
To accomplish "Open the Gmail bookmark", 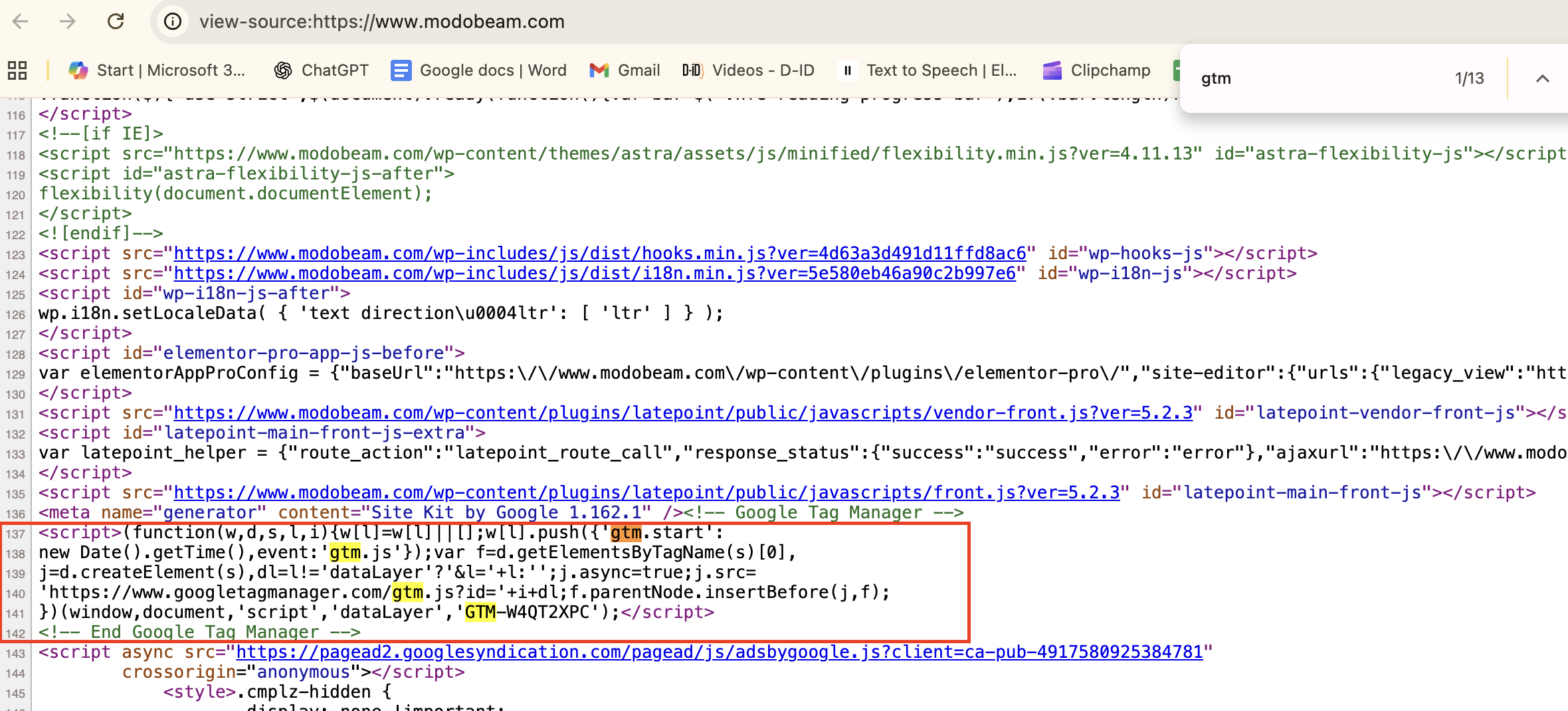I will pyautogui.click(x=623, y=70).
